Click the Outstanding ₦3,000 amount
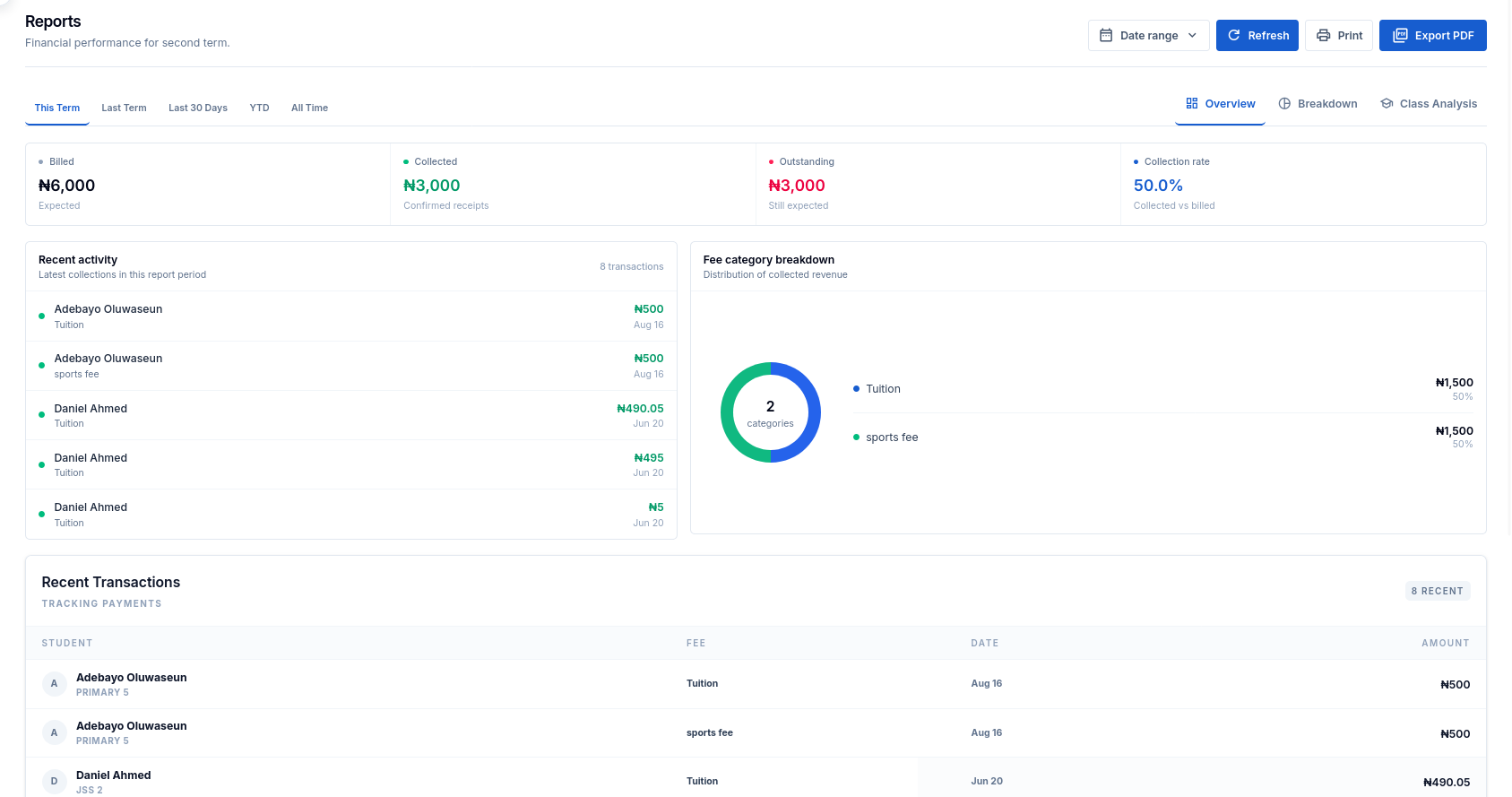The width and height of the screenshot is (1512, 797). pos(797,186)
